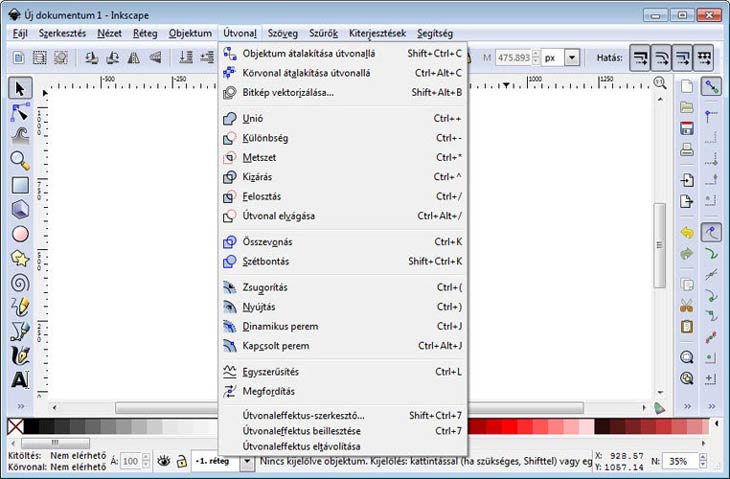This screenshot has height=479, width=730.
Task: Open the px unit dropdown
Action: coord(571,58)
